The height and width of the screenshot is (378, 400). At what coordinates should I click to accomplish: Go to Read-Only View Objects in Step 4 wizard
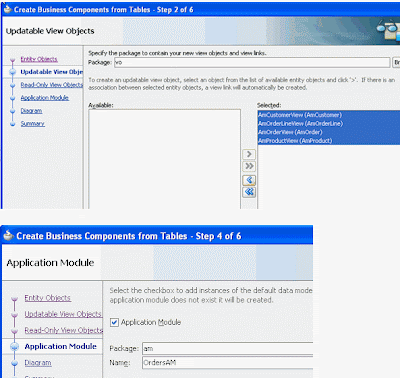(64, 330)
